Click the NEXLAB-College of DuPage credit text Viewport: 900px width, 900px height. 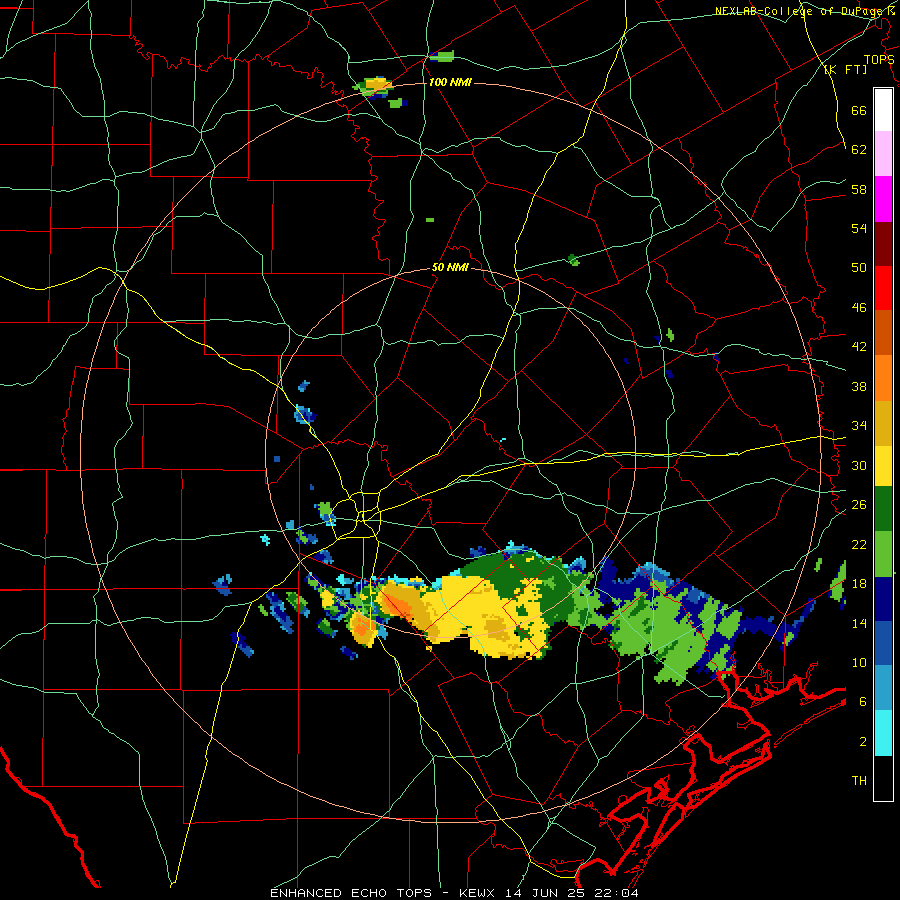(x=804, y=11)
